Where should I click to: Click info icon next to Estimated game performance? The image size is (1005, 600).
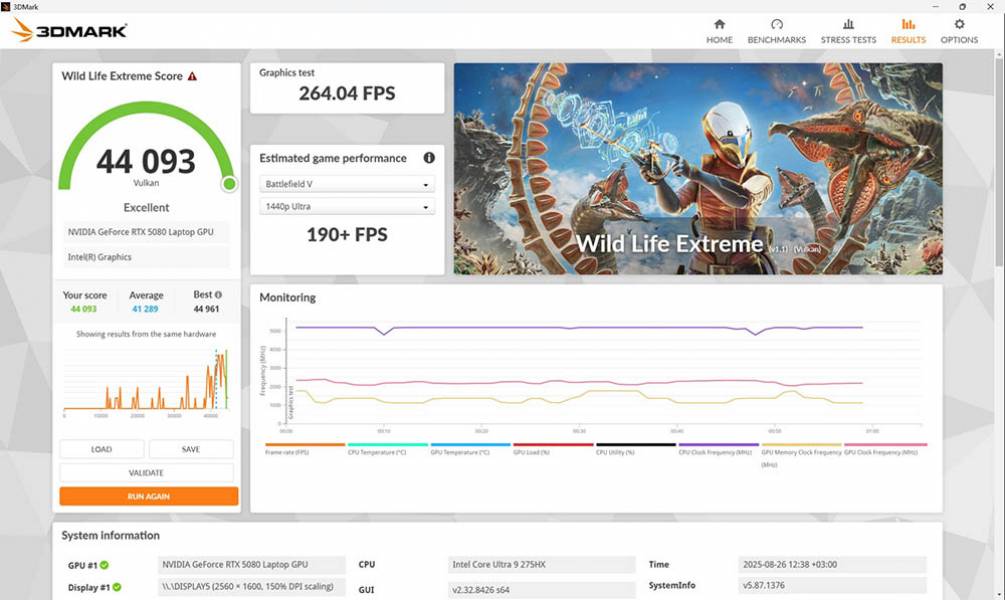click(x=429, y=158)
